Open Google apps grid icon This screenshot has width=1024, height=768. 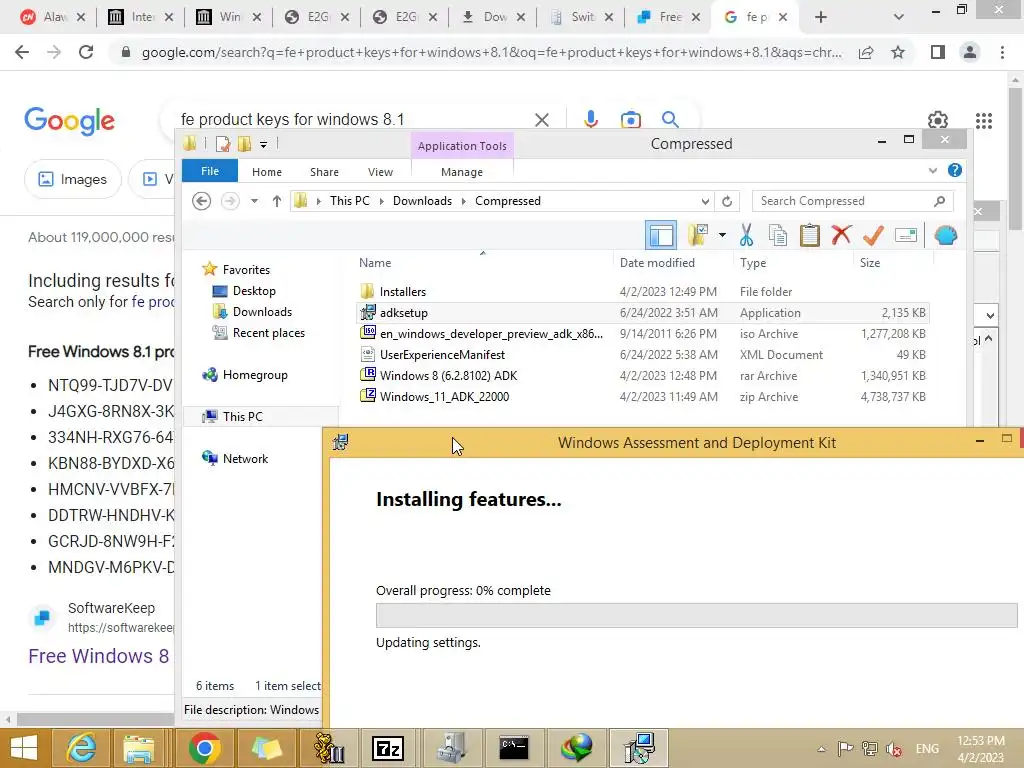(x=984, y=120)
